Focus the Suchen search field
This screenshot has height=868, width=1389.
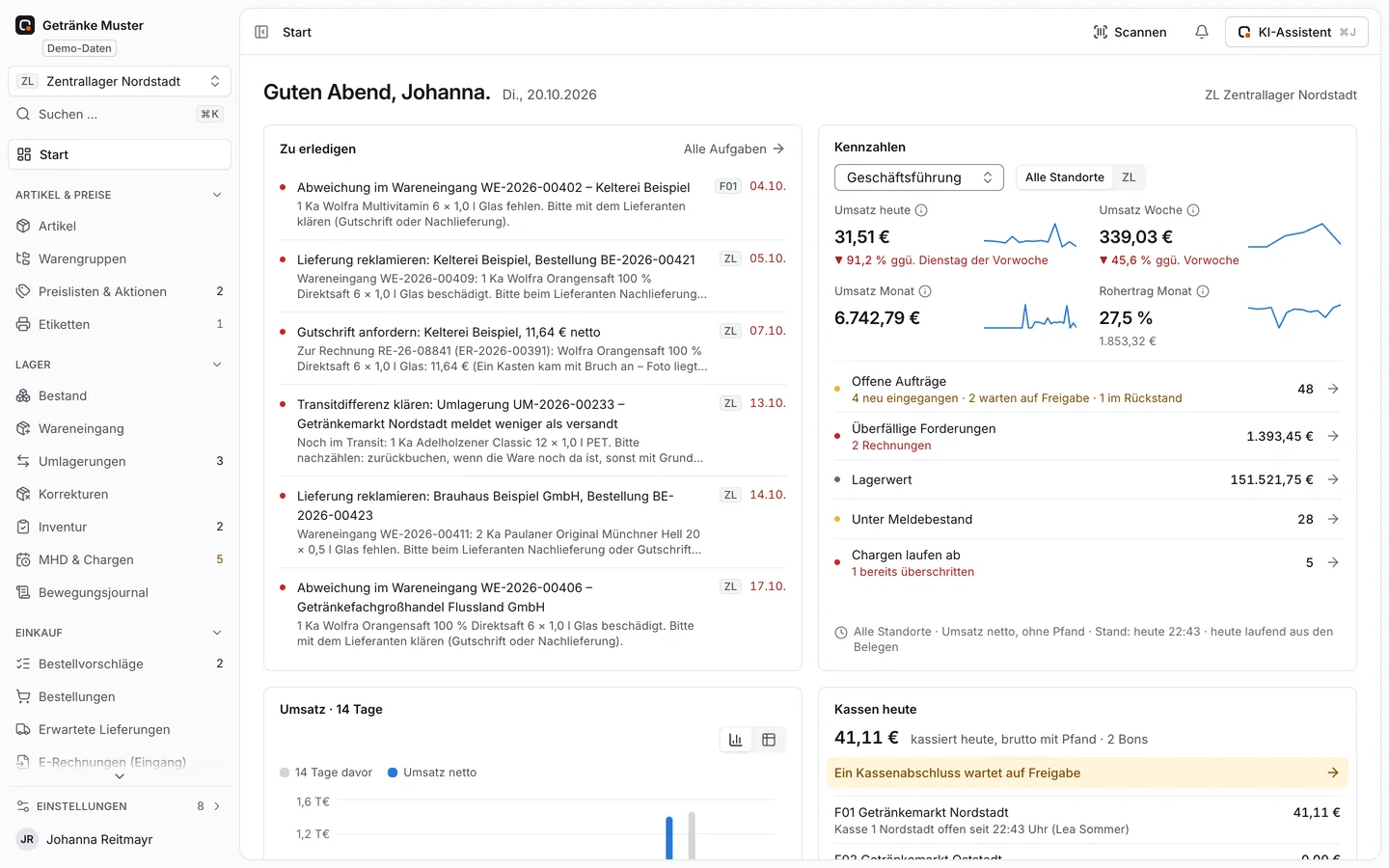click(x=120, y=114)
